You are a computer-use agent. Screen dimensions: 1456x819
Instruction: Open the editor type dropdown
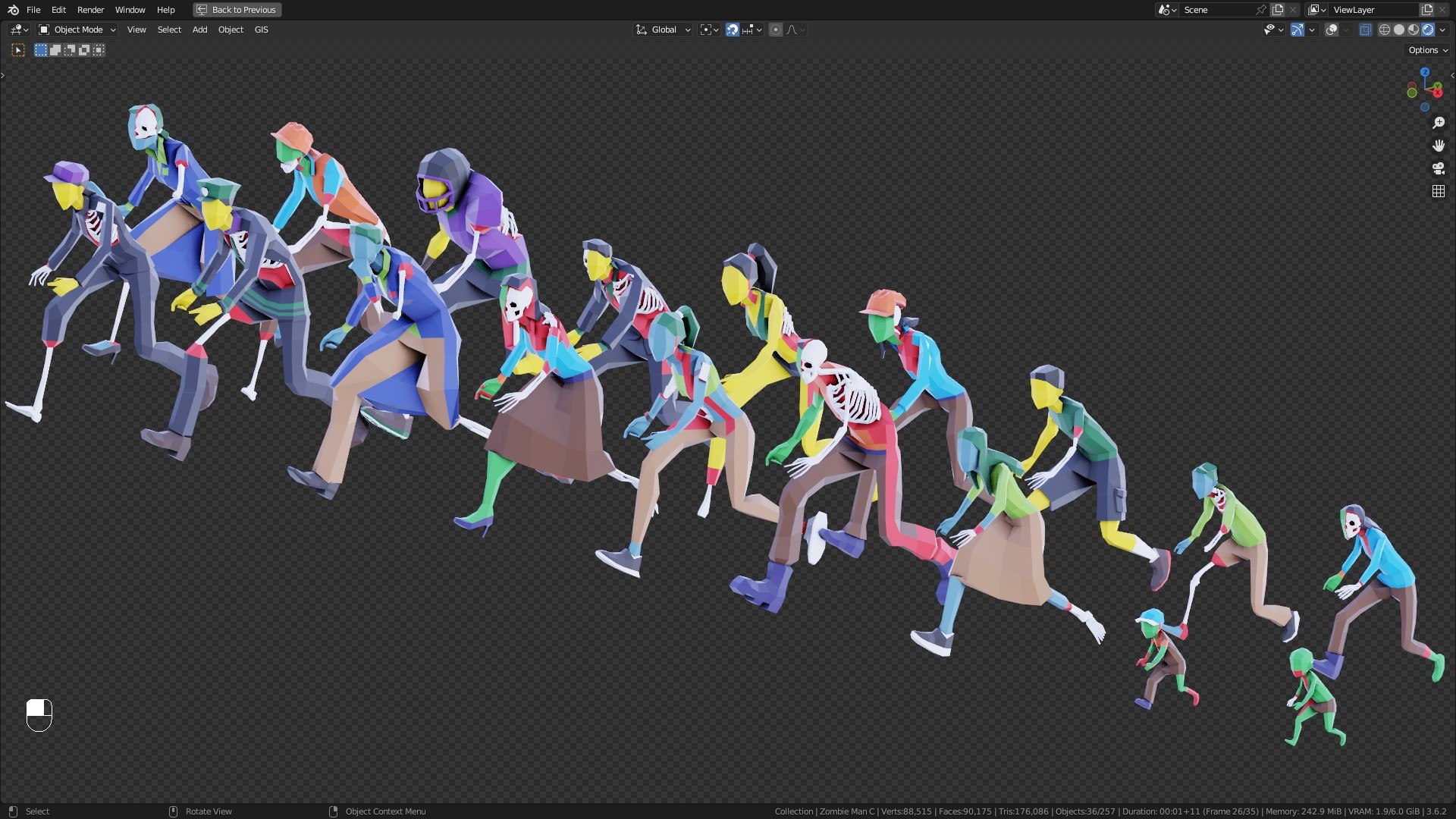[19, 30]
